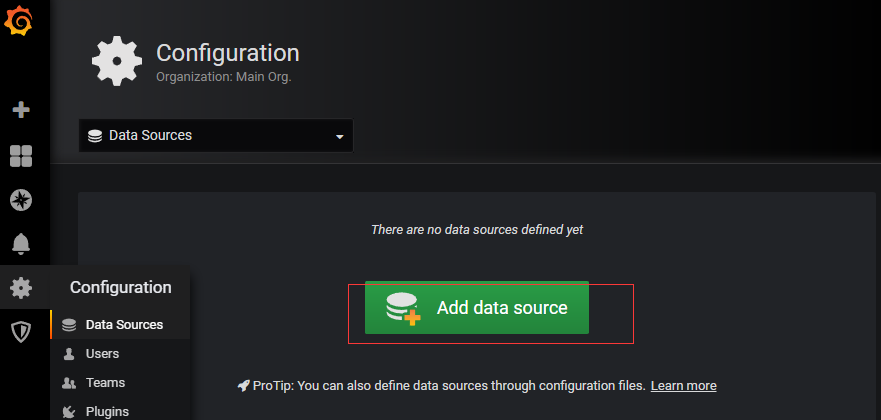Click the ProTip rocket icon
Viewport: 881px width, 420px height.
pos(243,385)
